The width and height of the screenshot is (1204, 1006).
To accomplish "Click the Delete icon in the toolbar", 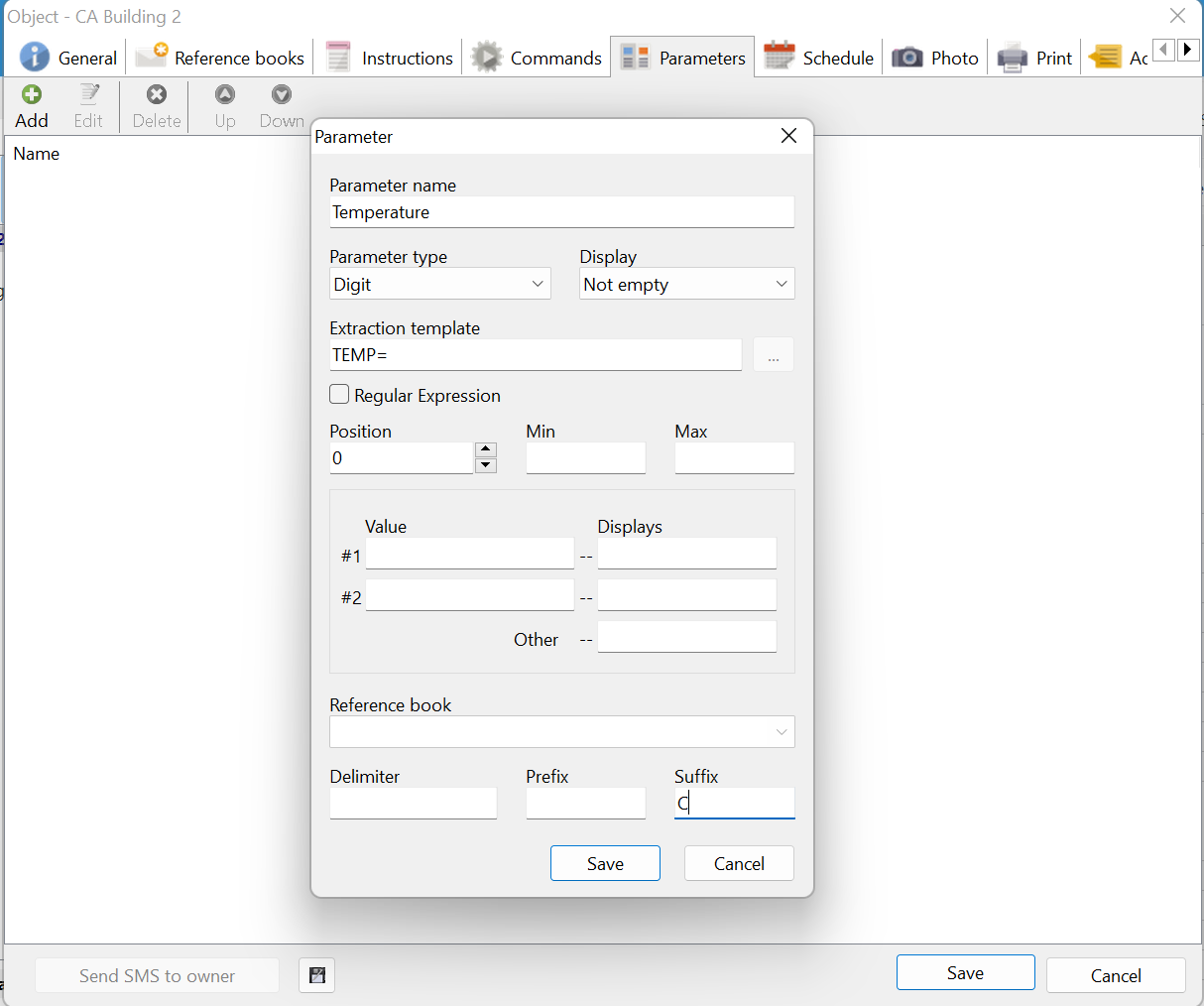I will coord(156,94).
